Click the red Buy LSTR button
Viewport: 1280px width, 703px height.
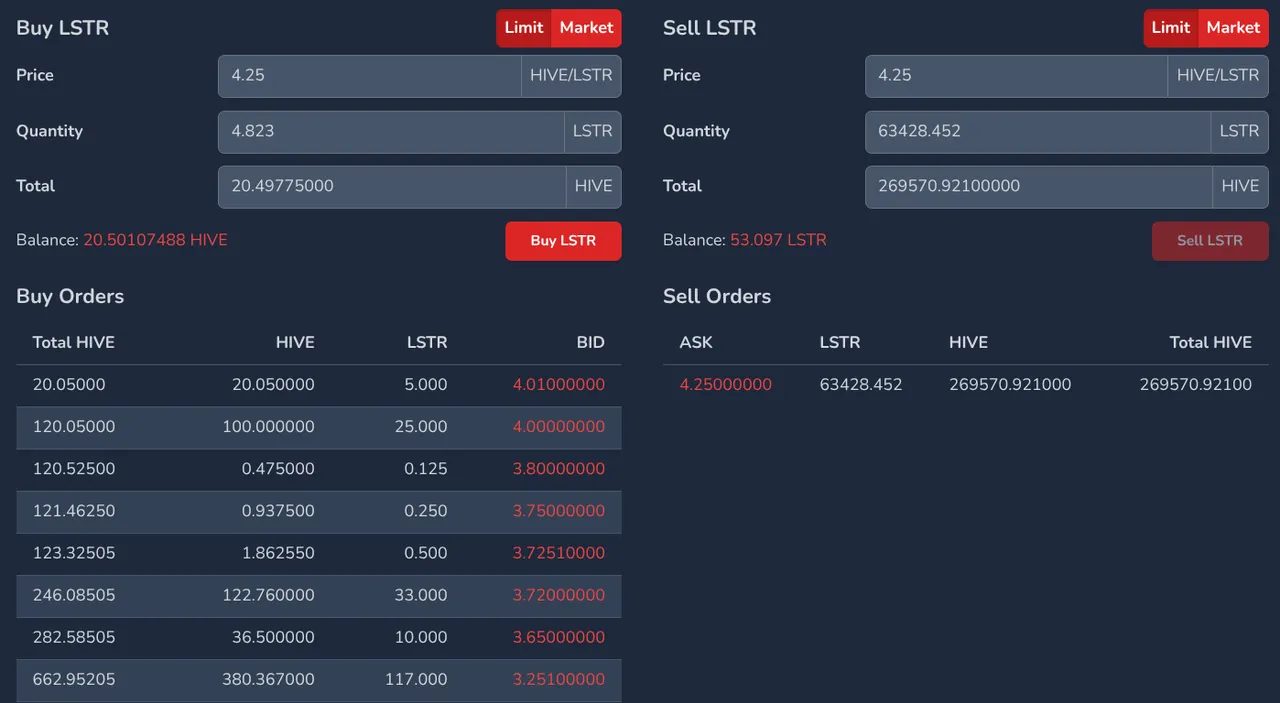tap(563, 241)
